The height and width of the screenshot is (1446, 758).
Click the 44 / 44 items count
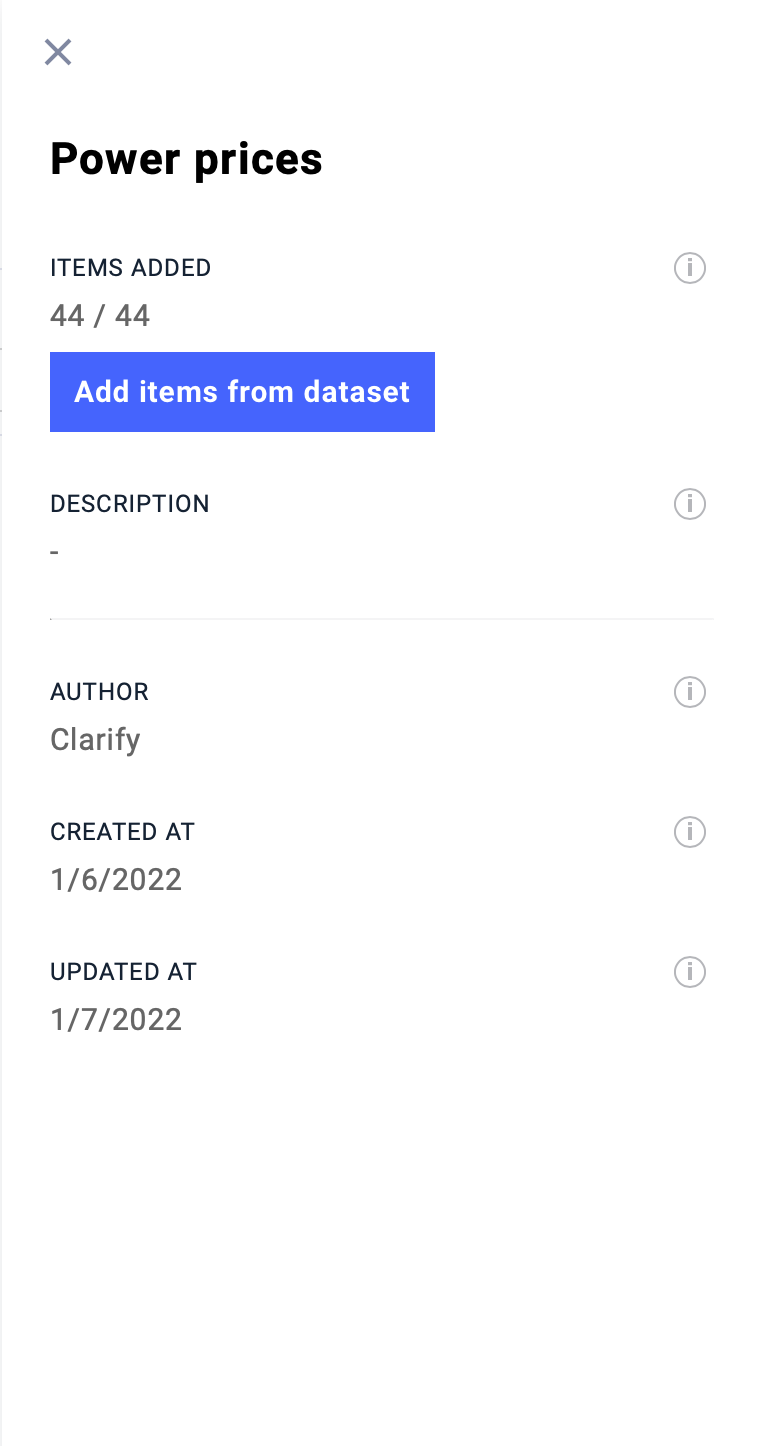point(100,316)
